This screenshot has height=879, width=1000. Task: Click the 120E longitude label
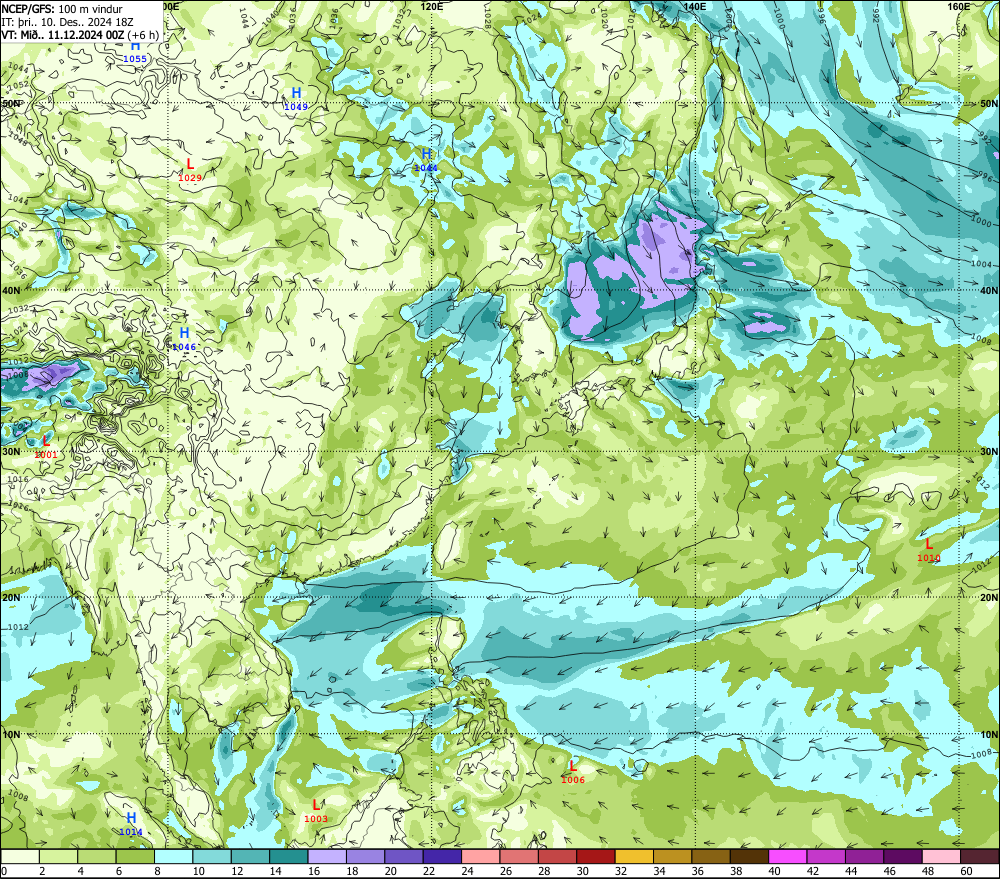coord(432,6)
